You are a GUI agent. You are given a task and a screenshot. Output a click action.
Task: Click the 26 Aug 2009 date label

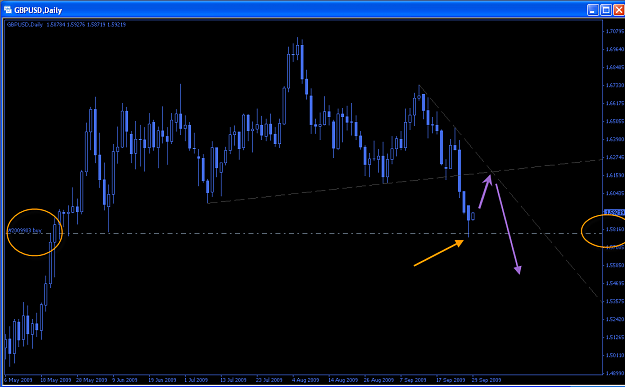(379, 380)
